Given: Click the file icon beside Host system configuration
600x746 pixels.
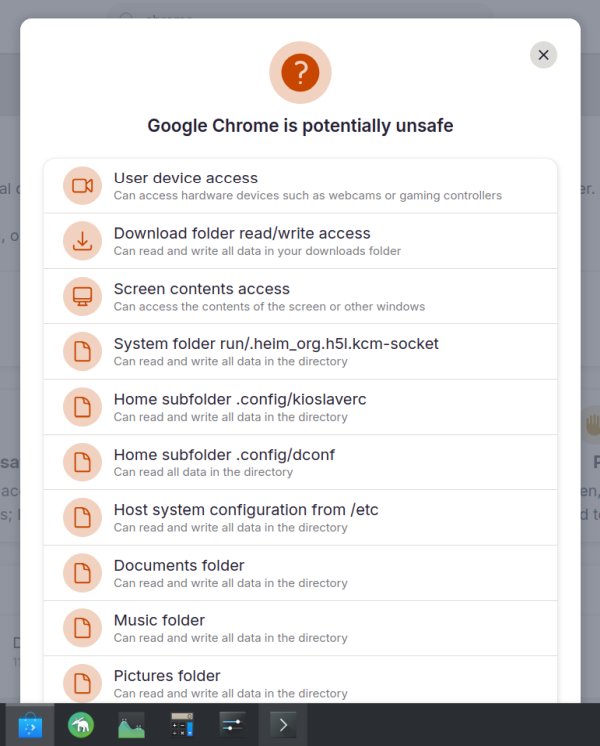Looking at the screenshot, I should click(x=82, y=517).
